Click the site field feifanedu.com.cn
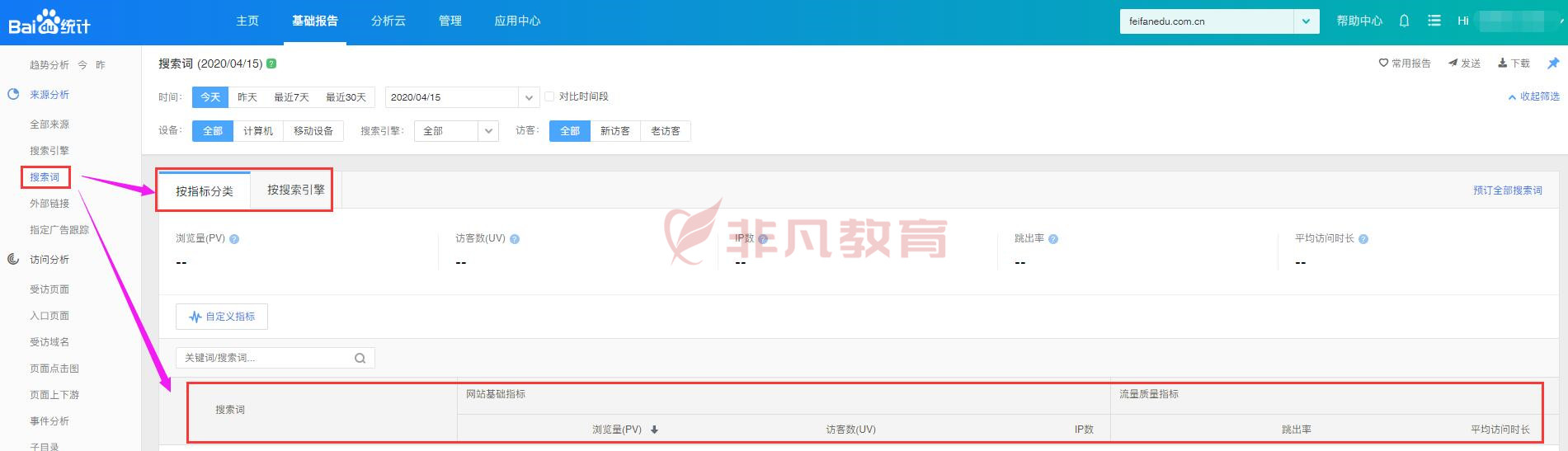The image size is (1568, 451). point(1207,21)
